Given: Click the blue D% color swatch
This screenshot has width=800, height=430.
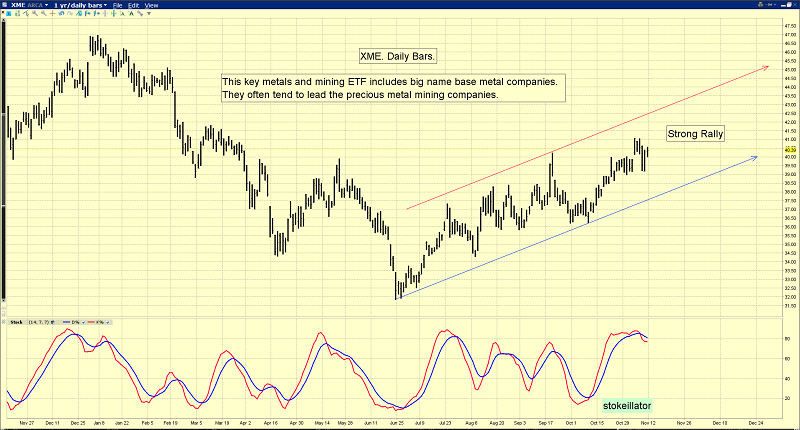Looking at the screenshot, I should (x=66, y=322).
